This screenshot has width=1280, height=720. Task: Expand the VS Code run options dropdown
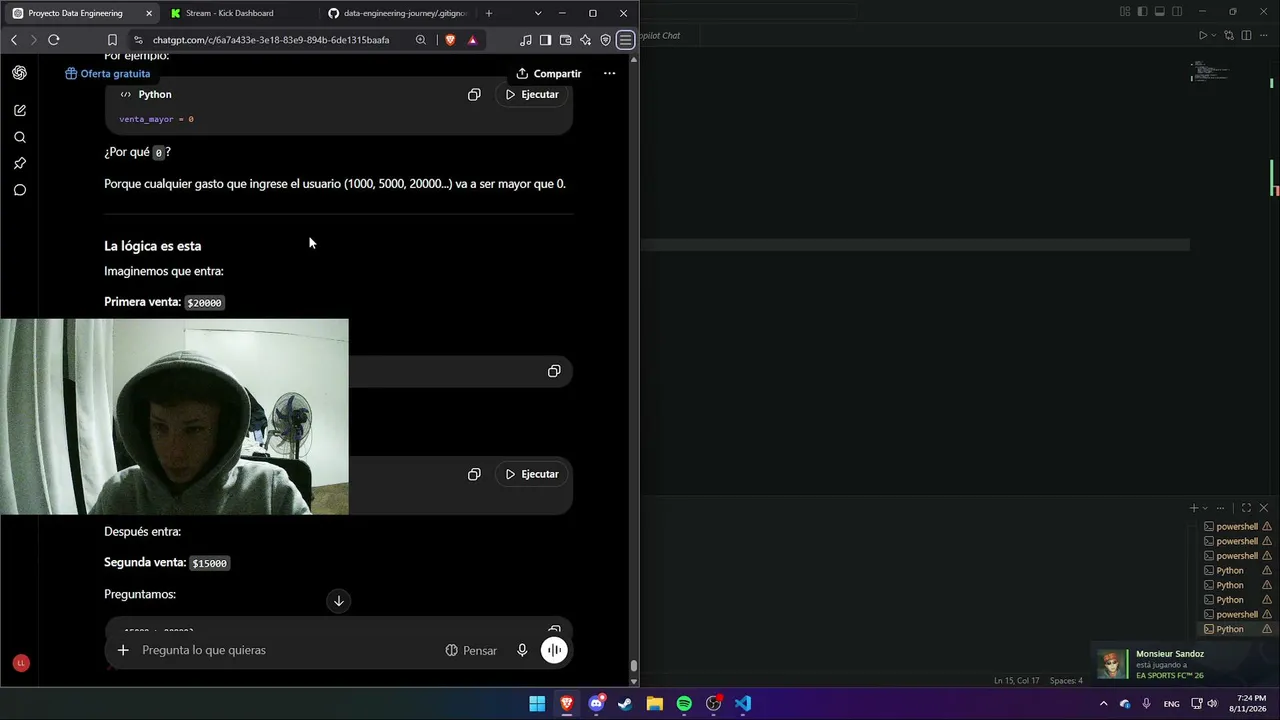(x=1214, y=35)
